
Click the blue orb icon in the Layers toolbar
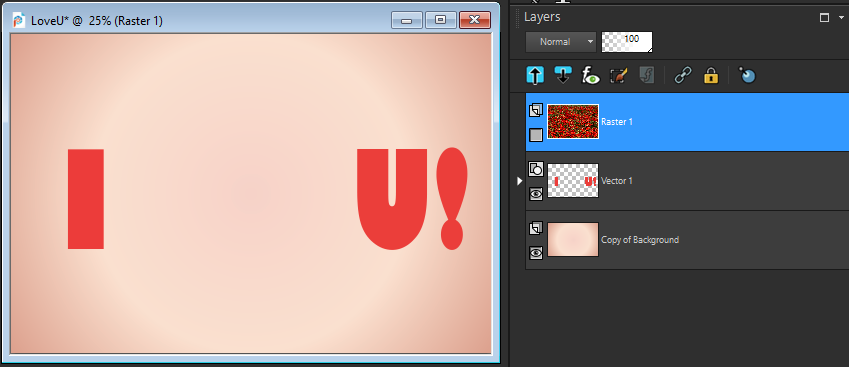pyautogui.click(x=747, y=75)
